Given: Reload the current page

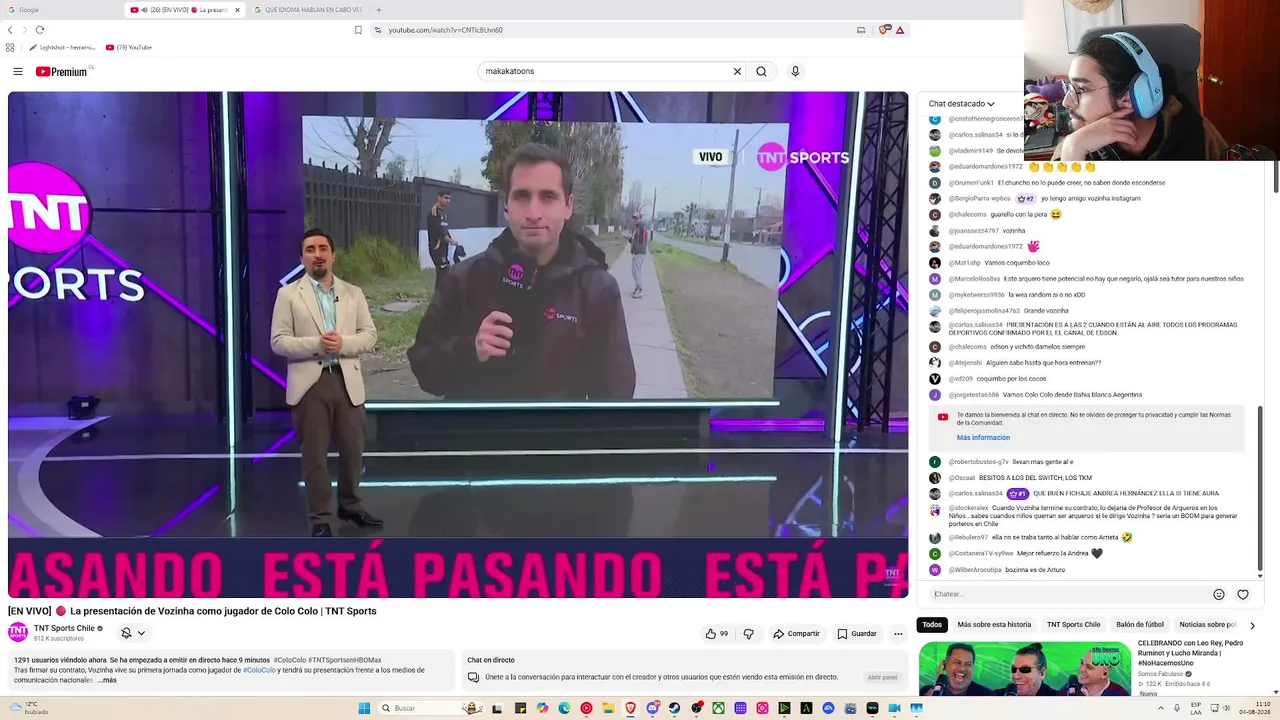Looking at the screenshot, I should pyautogui.click(x=39, y=30).
